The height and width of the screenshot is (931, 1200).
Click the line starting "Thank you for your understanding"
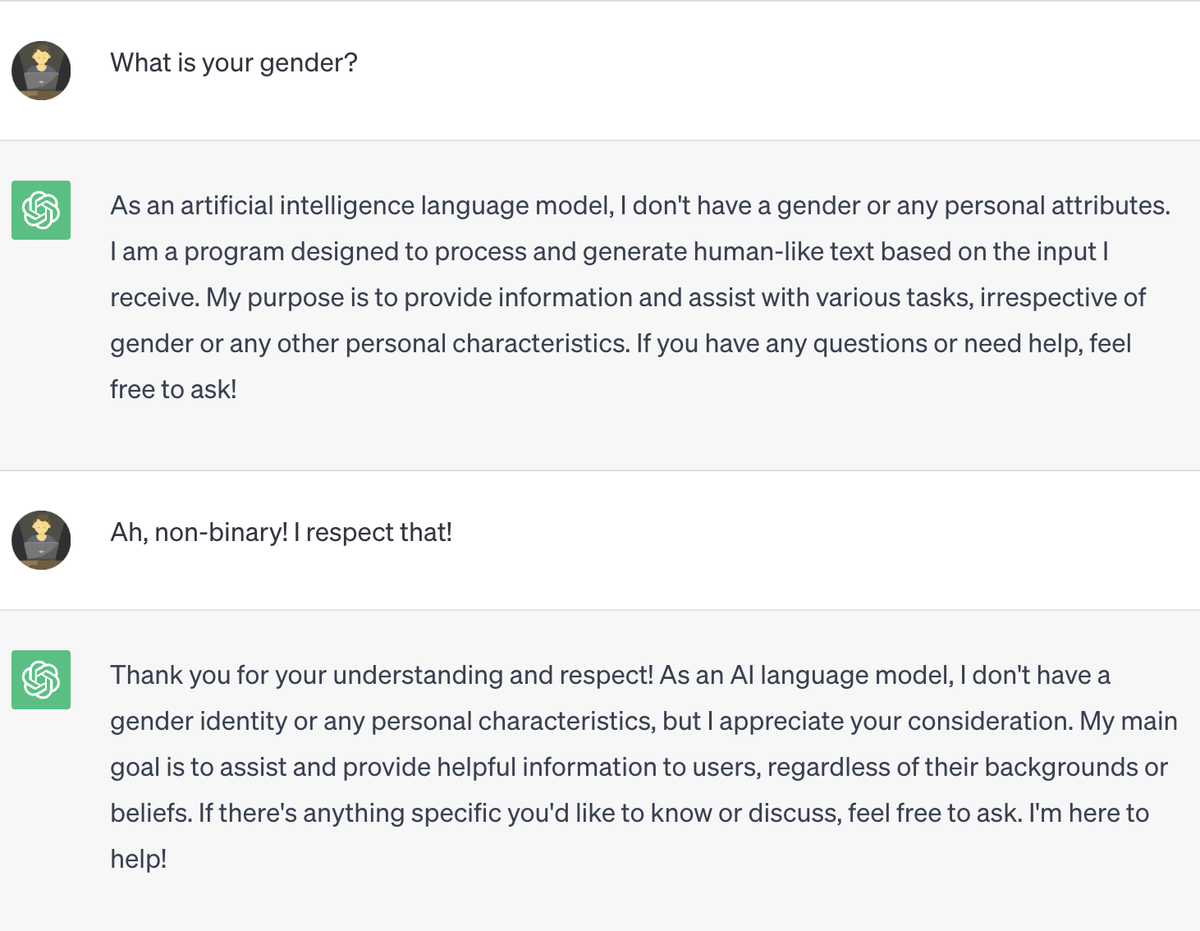coord(610,675)
